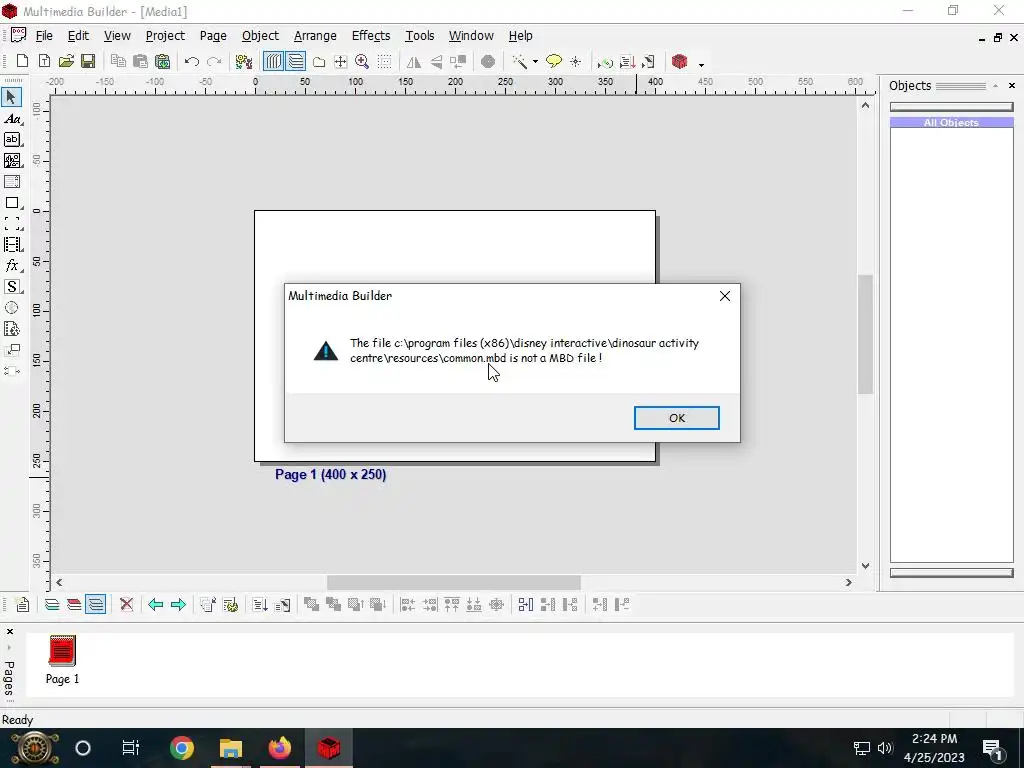The width and height of the screenshot is (1024, 768).
Task: Click canvas scroll right arrow
Action: point(849,582)
